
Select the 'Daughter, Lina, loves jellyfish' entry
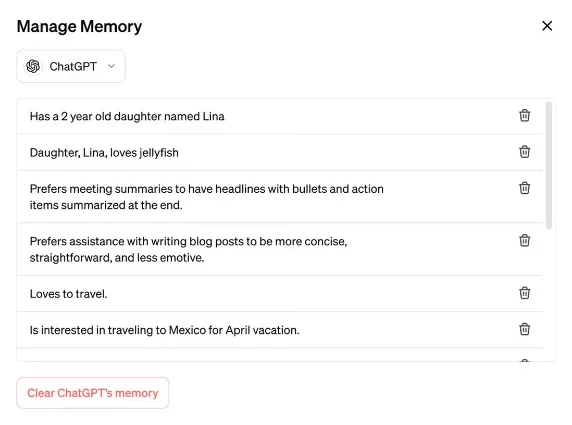[x=104, y=152]
